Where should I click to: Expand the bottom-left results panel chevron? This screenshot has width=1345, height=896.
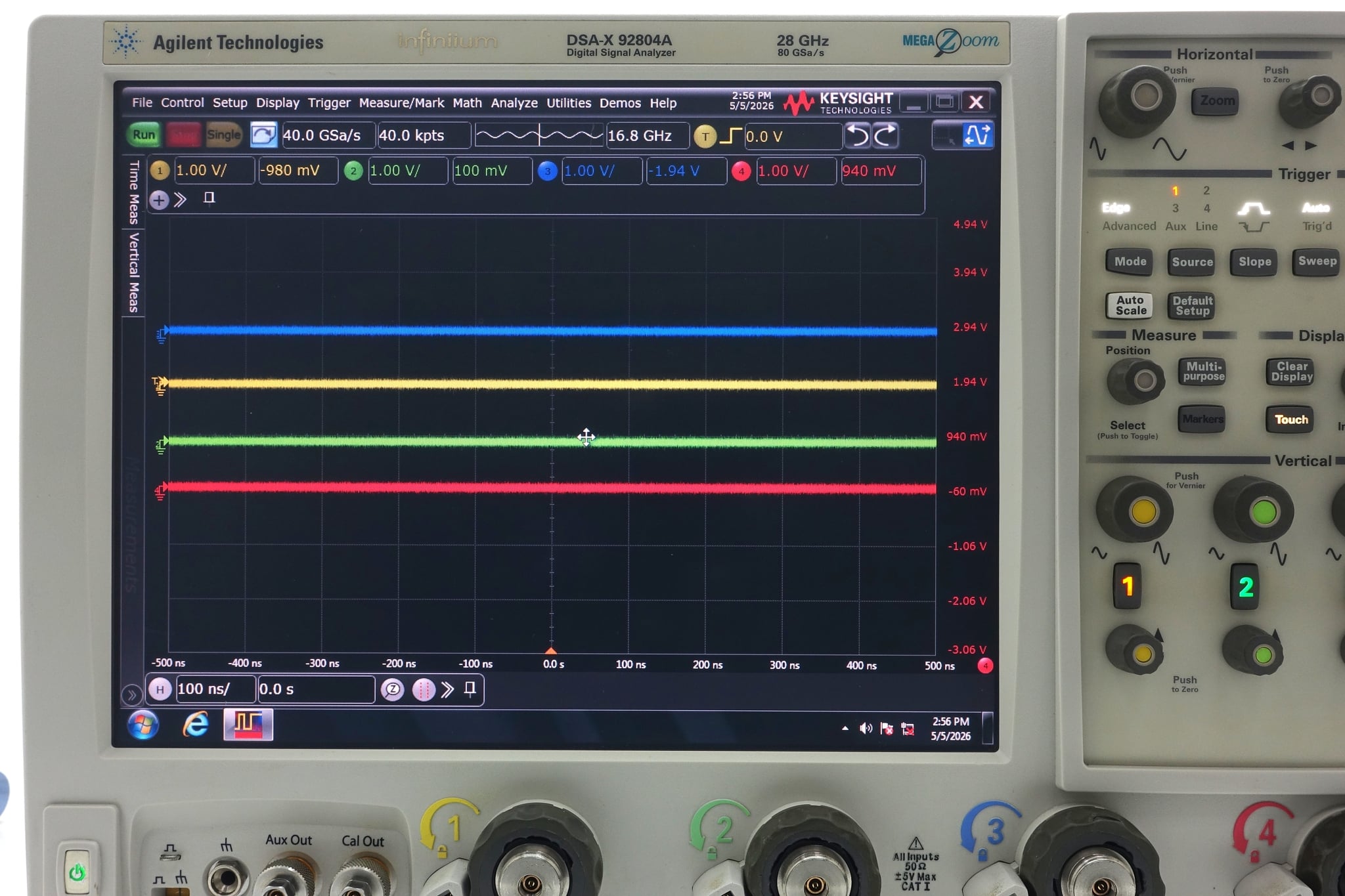pyautogui.click(x=131, y=694)
